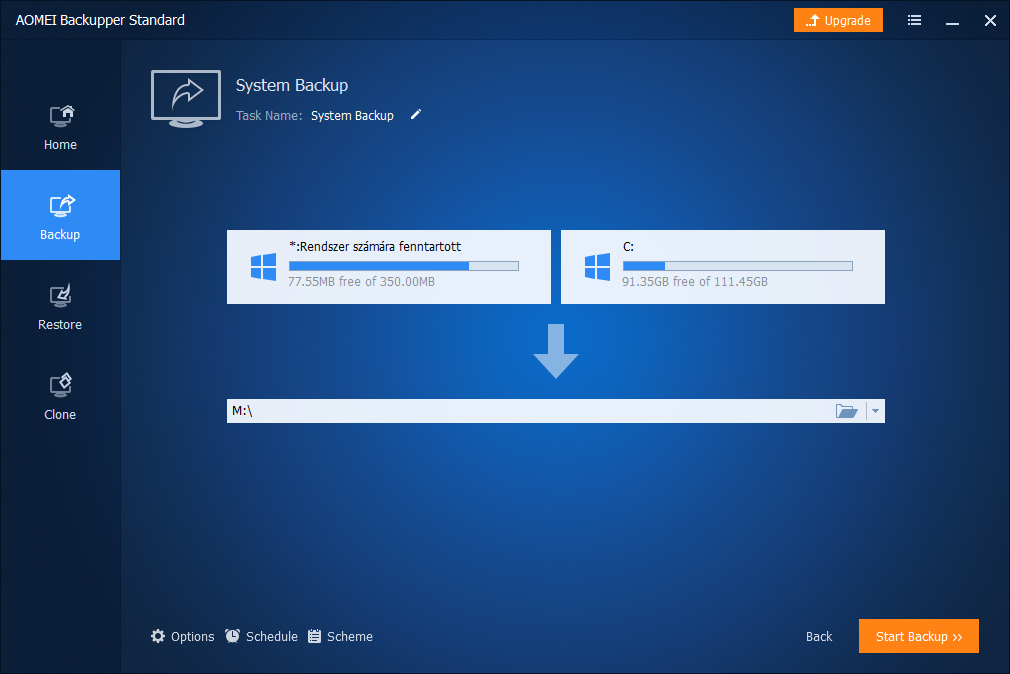Click the Options gear icon

(x=158, y=636)
